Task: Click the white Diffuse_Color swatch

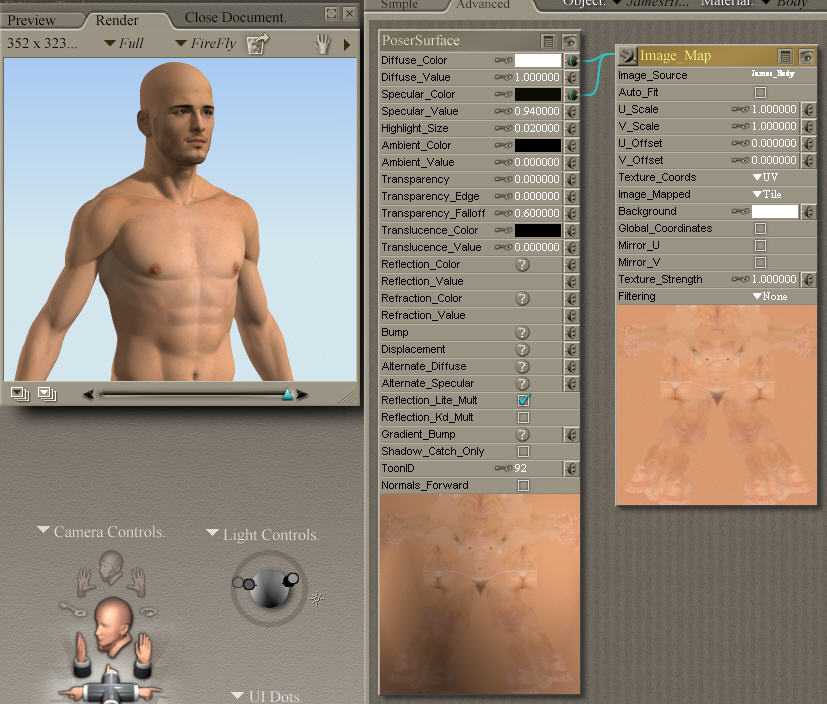Action: (537, 60)
